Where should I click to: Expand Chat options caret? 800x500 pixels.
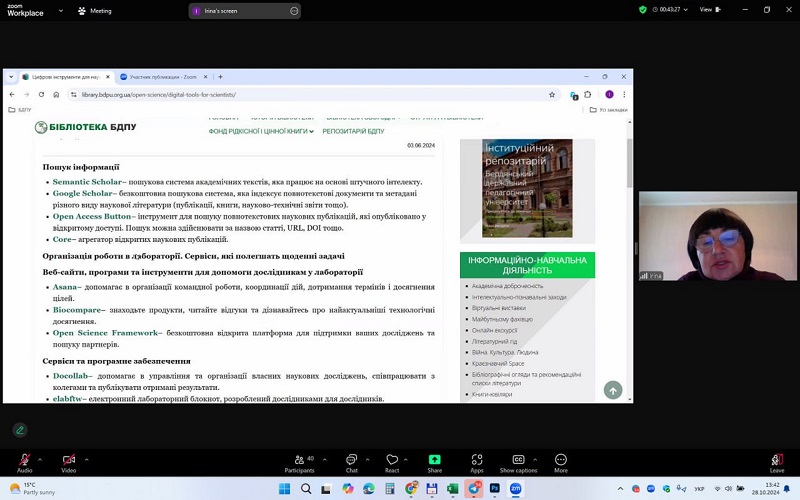point(367,459)
